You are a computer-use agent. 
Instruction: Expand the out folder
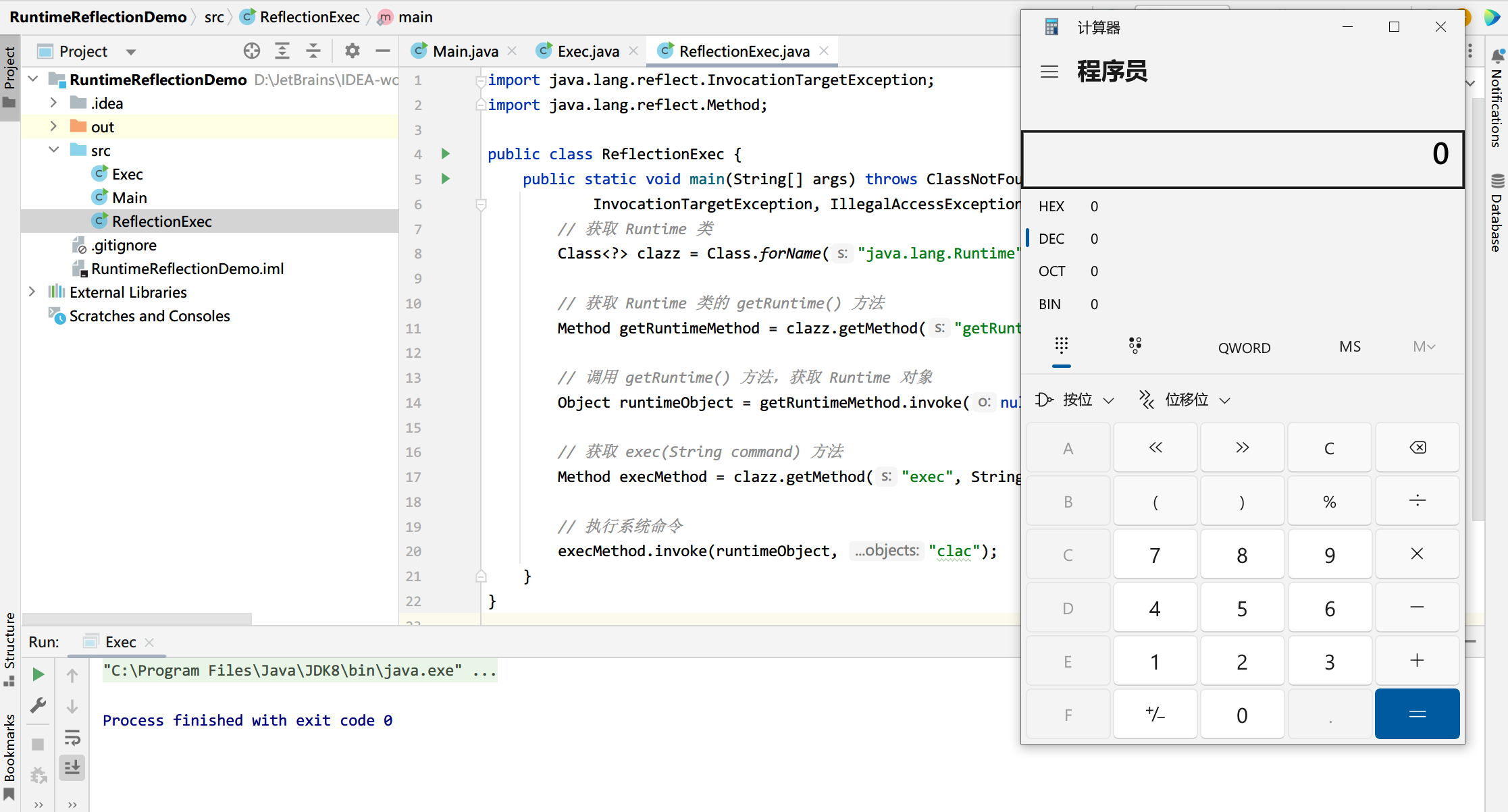53,126
